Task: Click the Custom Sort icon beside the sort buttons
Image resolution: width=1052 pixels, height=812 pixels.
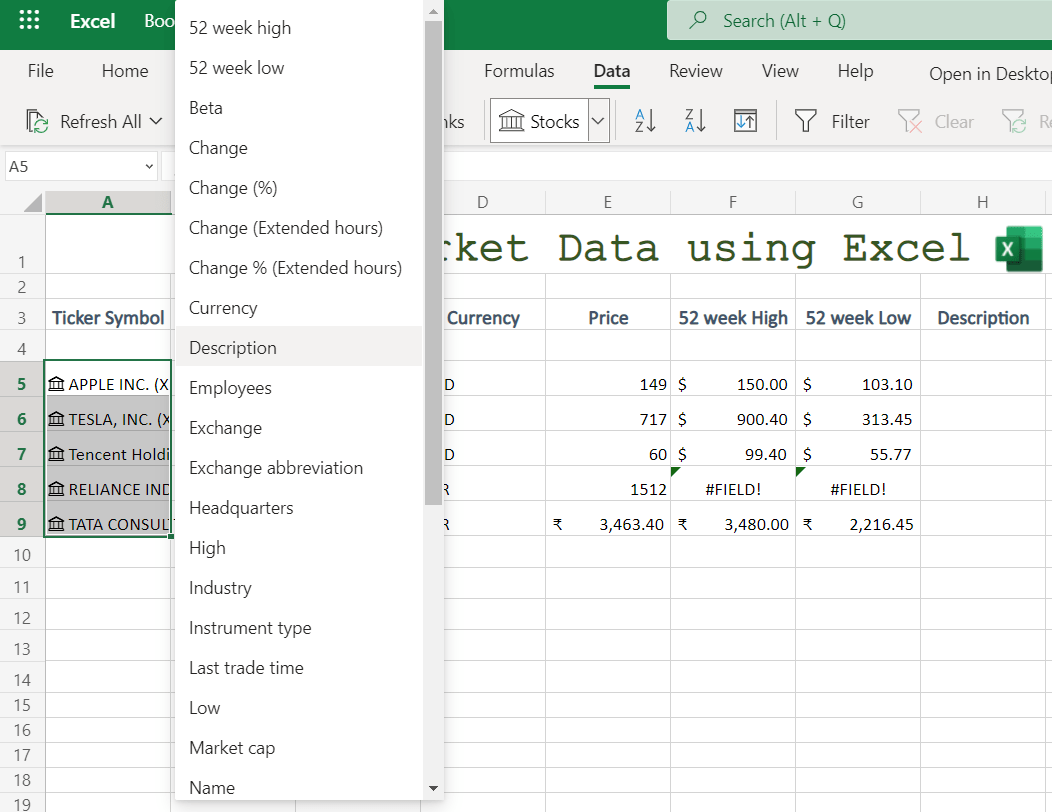Action: tap(744, 120)
